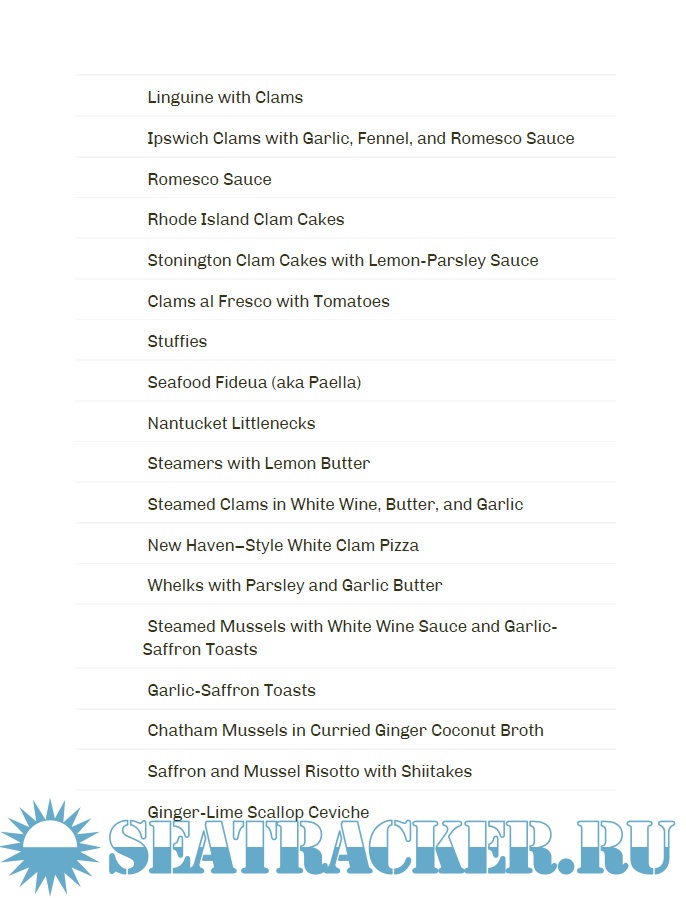Open the Linguine with Clams recipe
The width and height of the screenshot is (686, 898).
pos(225,97)
